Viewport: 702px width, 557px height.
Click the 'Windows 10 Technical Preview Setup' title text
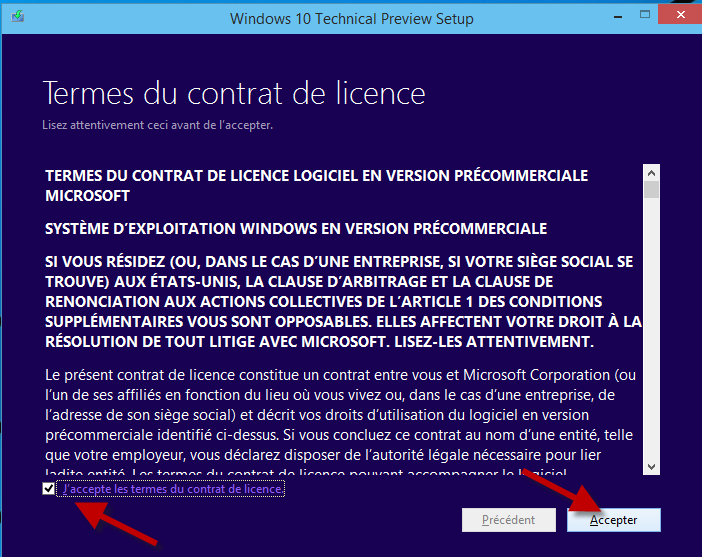coord(351,19)
